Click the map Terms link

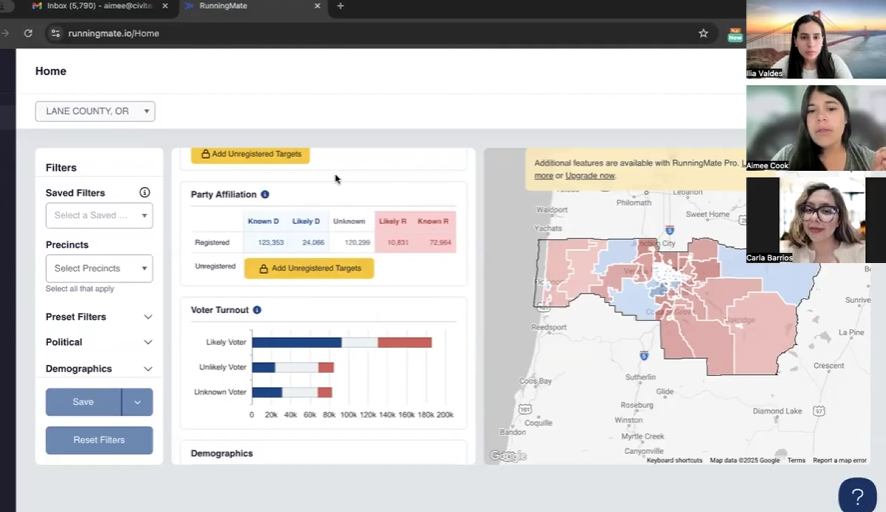coord(796,461)
